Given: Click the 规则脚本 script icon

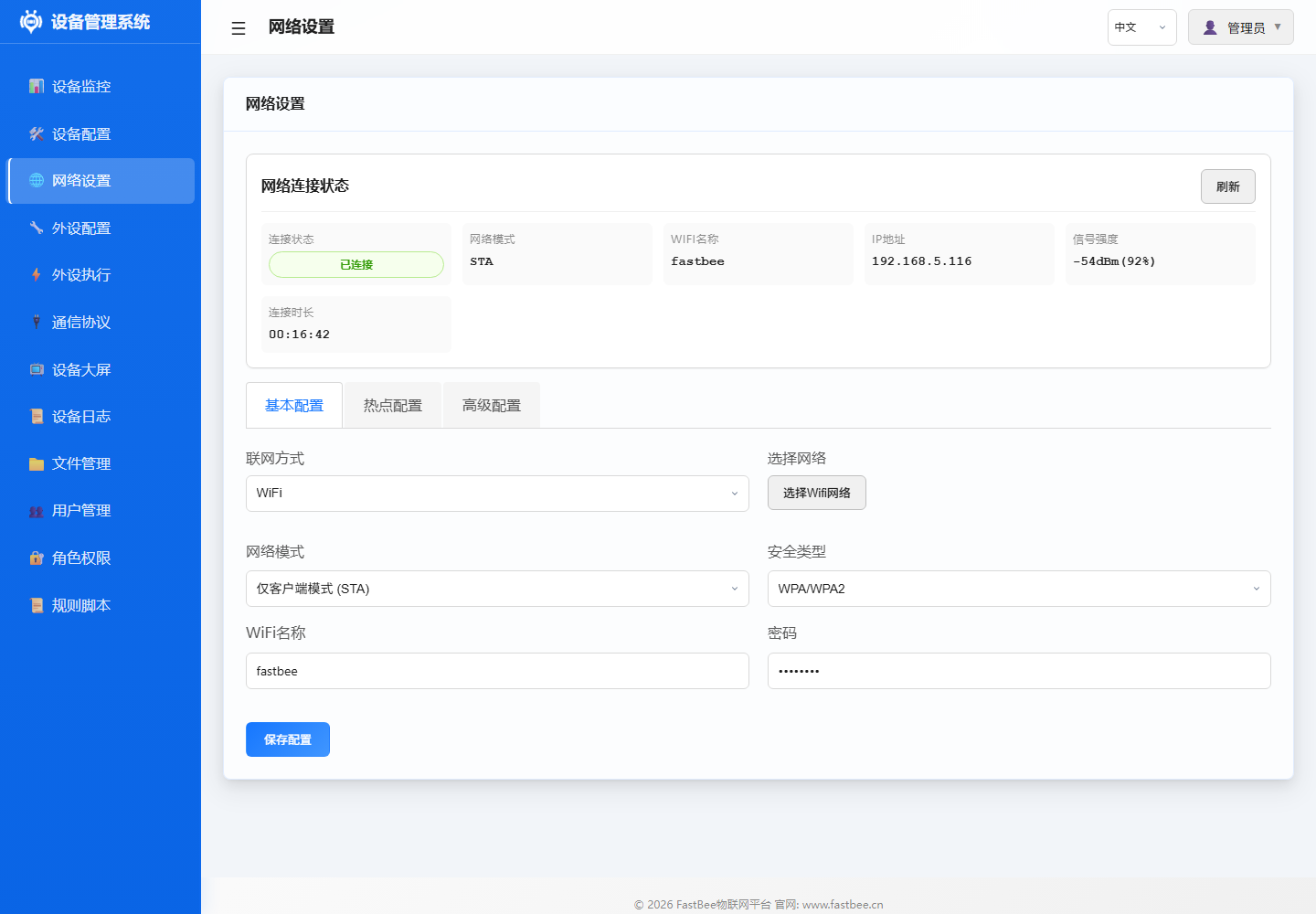Looking at the screenshot, I should tap(37, 605).
